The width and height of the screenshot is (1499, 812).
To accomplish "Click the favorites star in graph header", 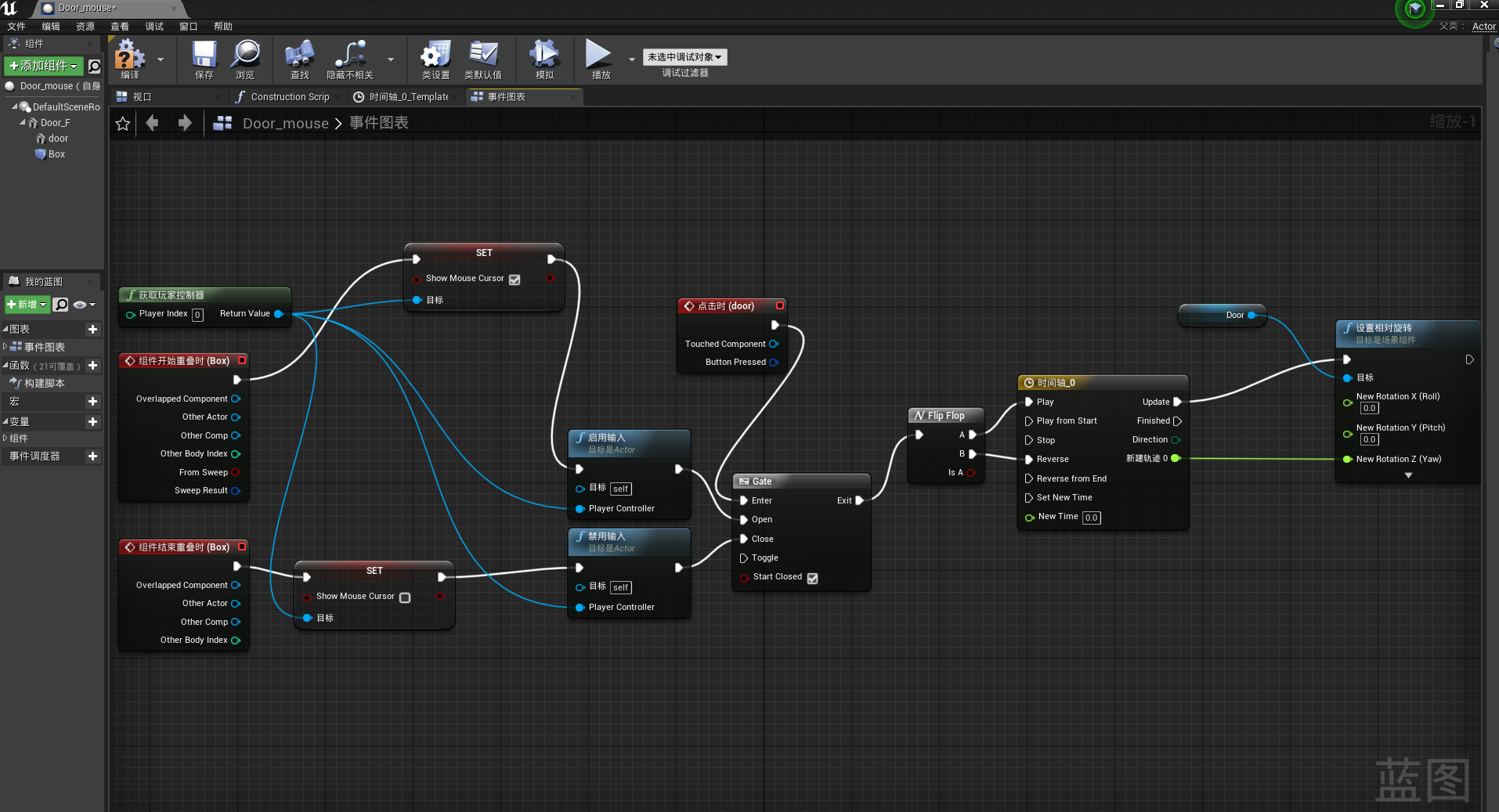I will click(123, 124).
